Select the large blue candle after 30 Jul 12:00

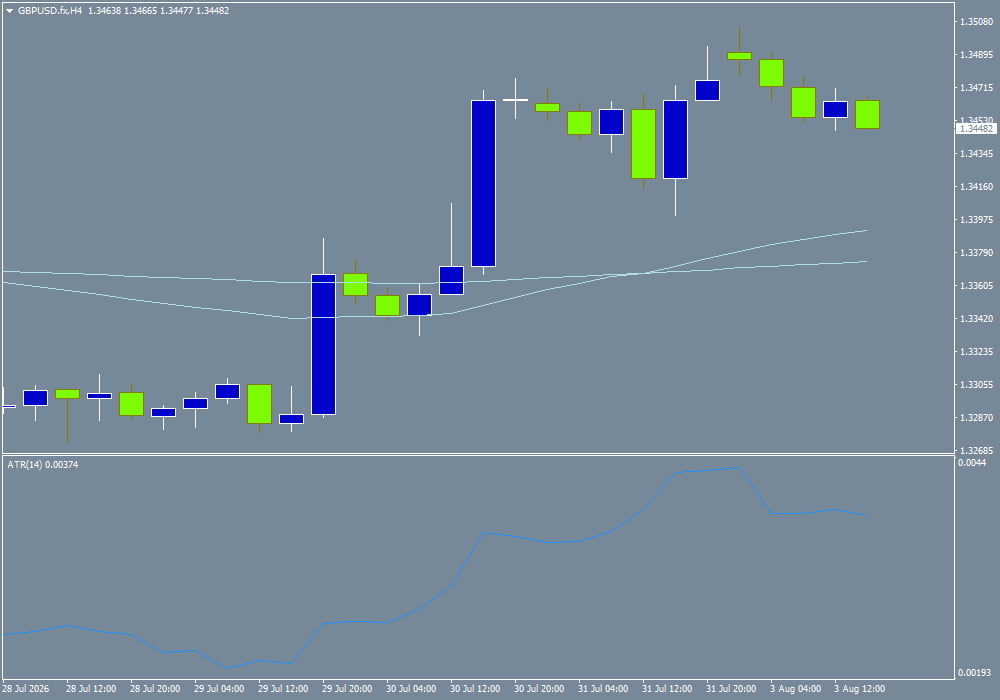pyautogui.click(x=483, y=183)
